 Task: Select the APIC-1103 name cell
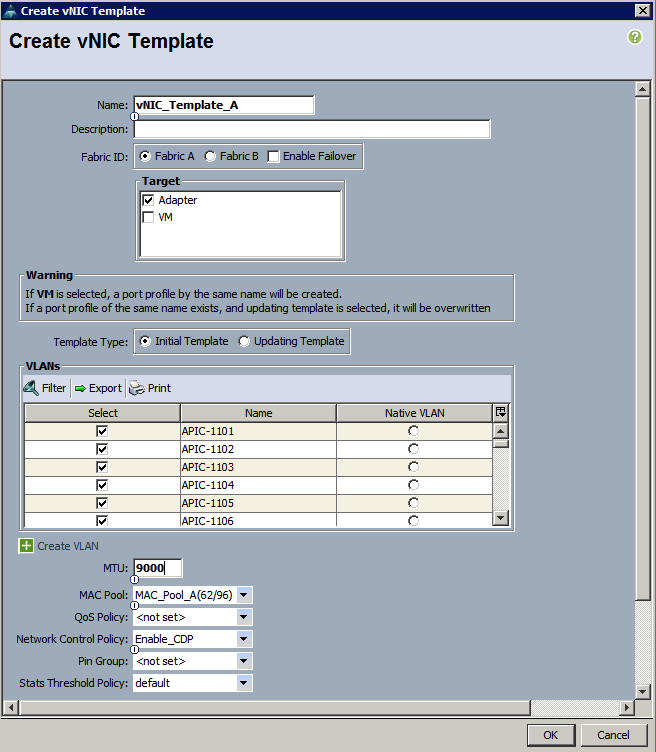[258, 467]
